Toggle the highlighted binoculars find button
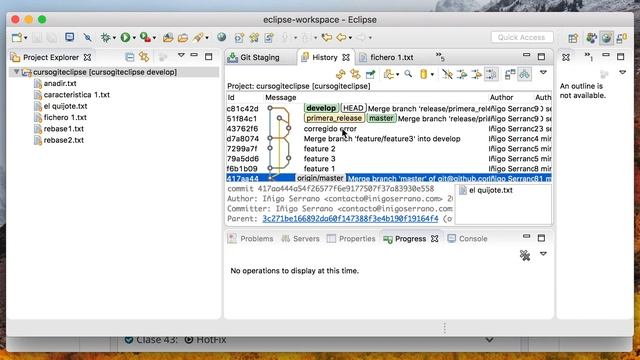 pos(524,74)
